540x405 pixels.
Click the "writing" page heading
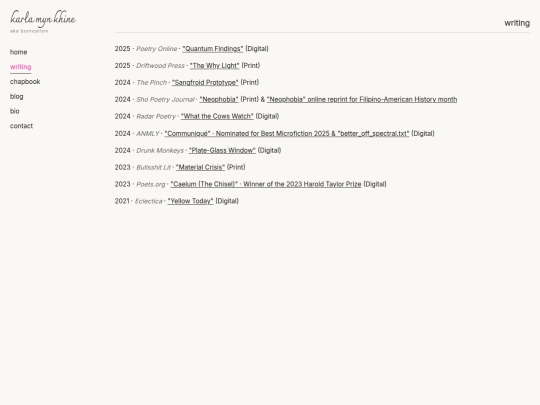(x=517, y=23)
